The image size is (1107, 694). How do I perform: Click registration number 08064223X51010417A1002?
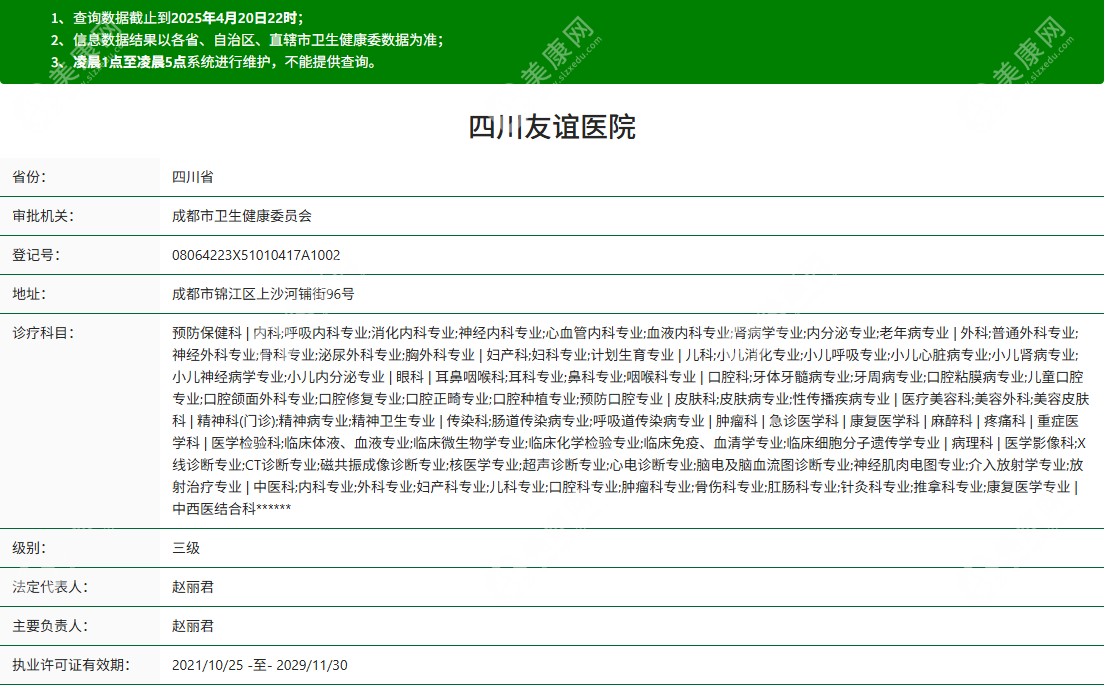tap(256, 255)
